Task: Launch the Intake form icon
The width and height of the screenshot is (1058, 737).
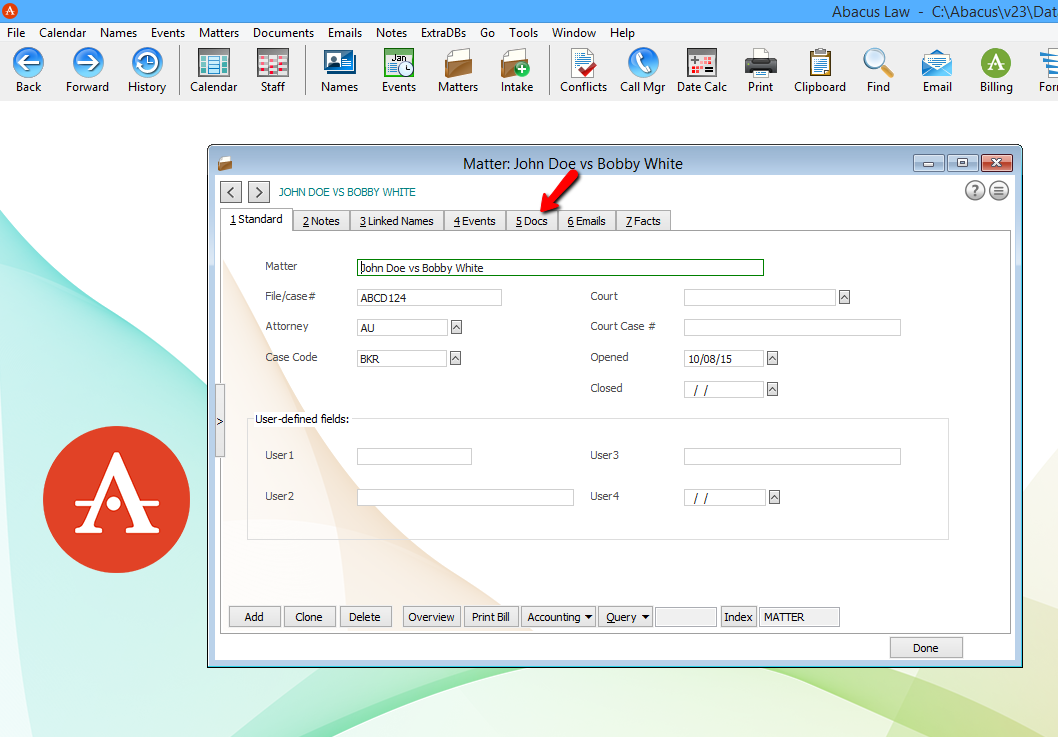Action: [x=517, y=63]
